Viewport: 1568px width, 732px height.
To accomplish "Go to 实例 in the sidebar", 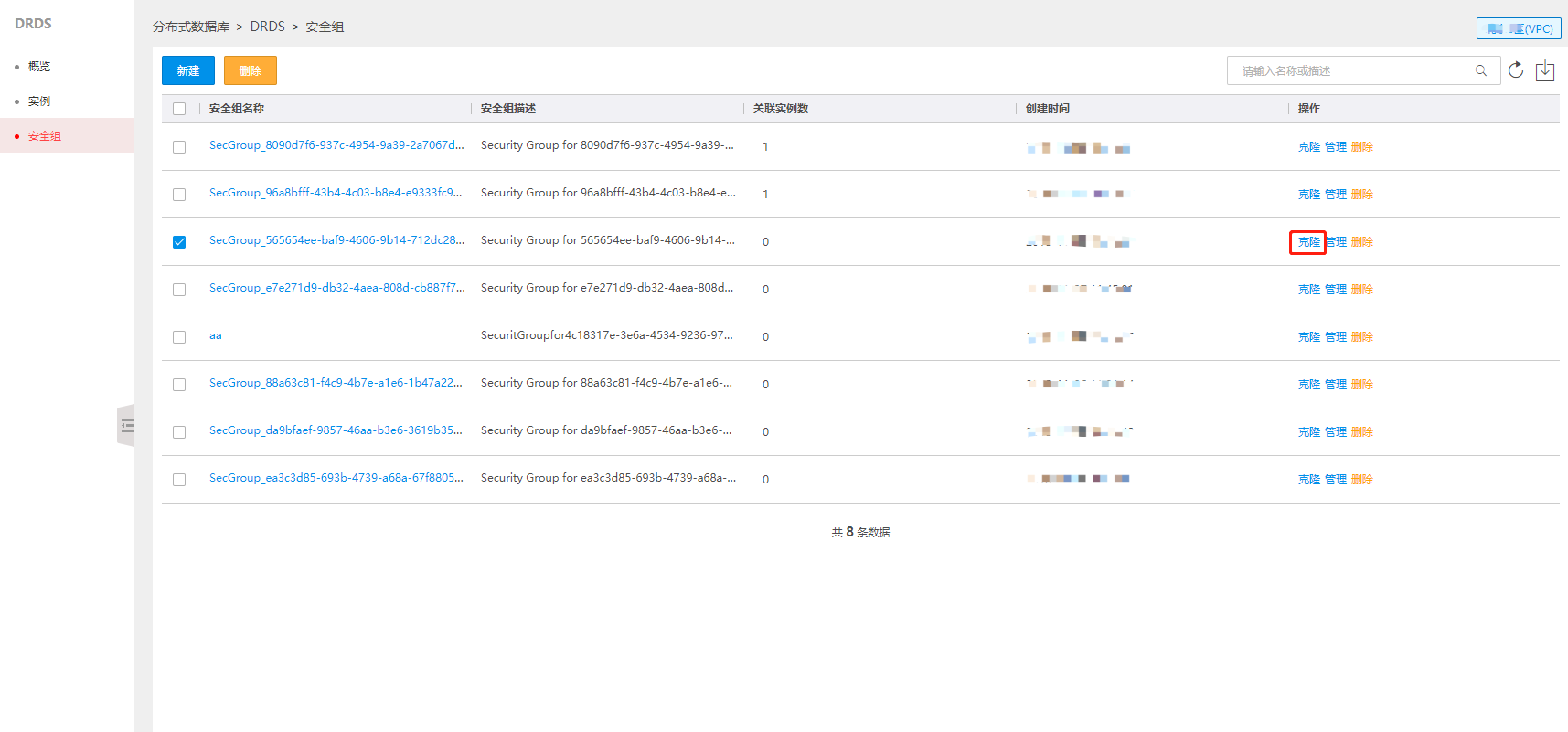I will (x=39, y=101).
